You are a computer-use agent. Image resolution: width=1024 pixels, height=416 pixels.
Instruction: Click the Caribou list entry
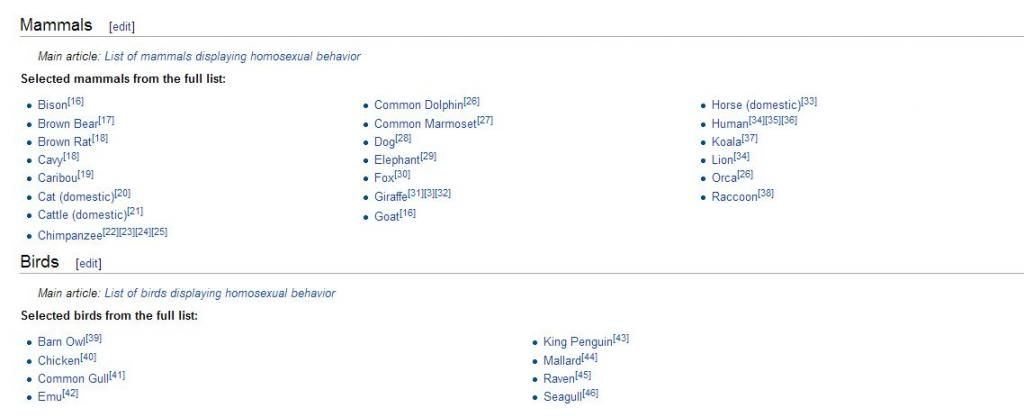(57, 179)
